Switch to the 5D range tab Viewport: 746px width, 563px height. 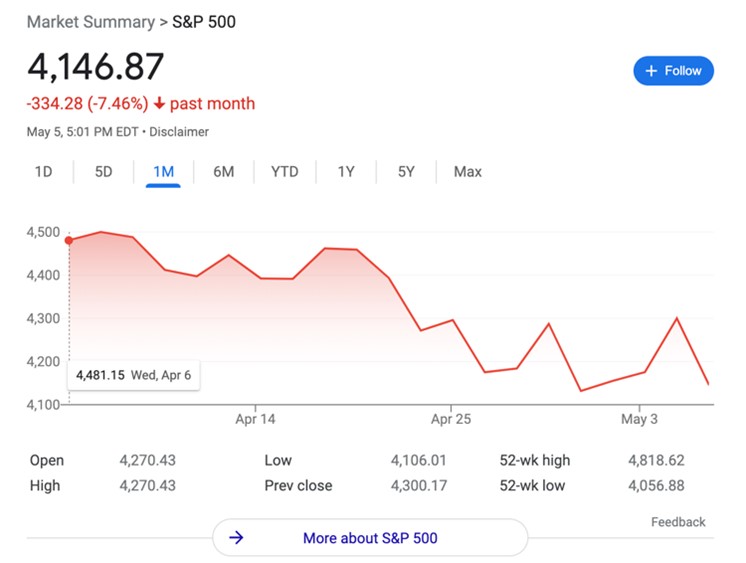click(x=103, y=171)
